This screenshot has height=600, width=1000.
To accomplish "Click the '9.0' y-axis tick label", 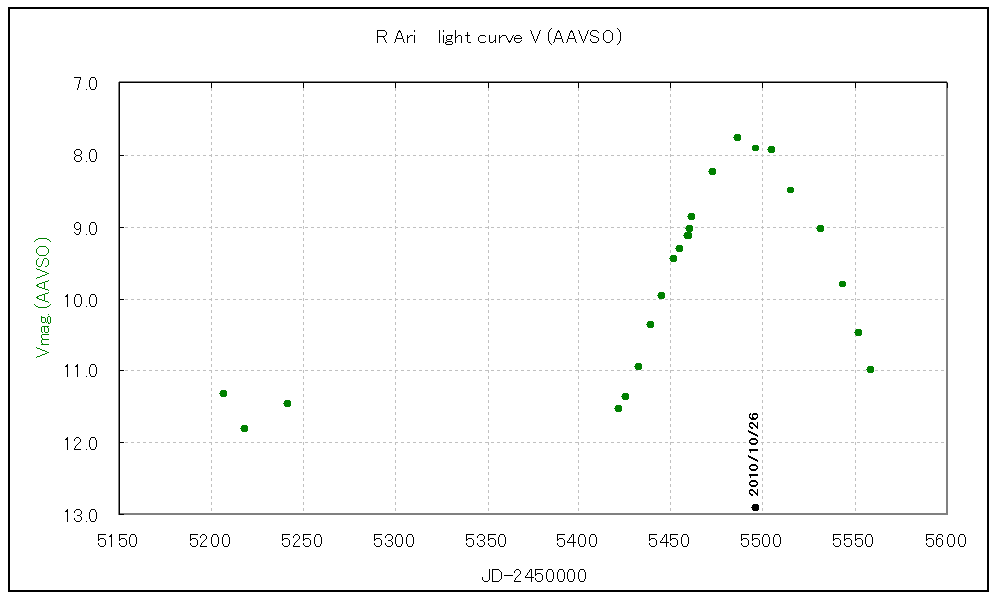I will pyautogui.click(x=86, y=228).
